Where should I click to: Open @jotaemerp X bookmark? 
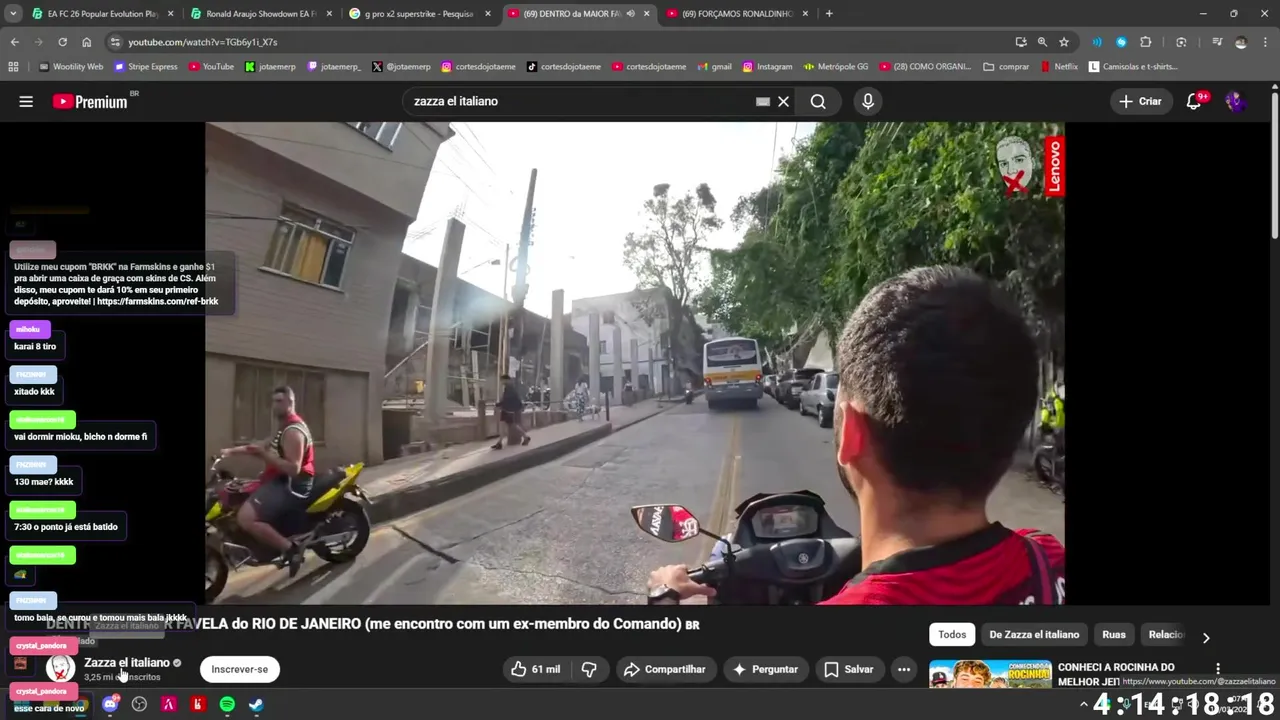401,67
